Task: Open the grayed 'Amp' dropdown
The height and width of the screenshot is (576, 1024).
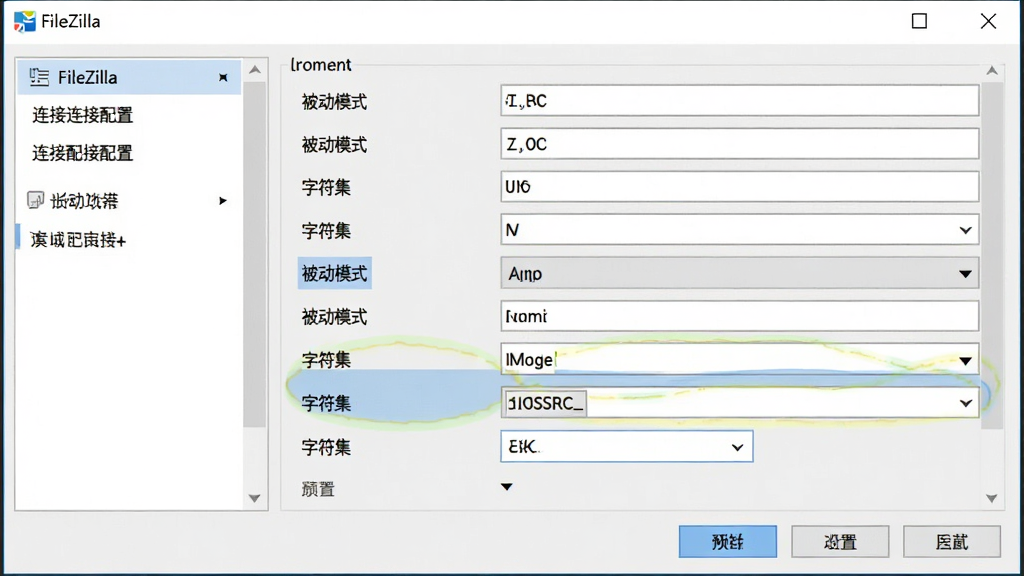Action: tap(739, 273)
